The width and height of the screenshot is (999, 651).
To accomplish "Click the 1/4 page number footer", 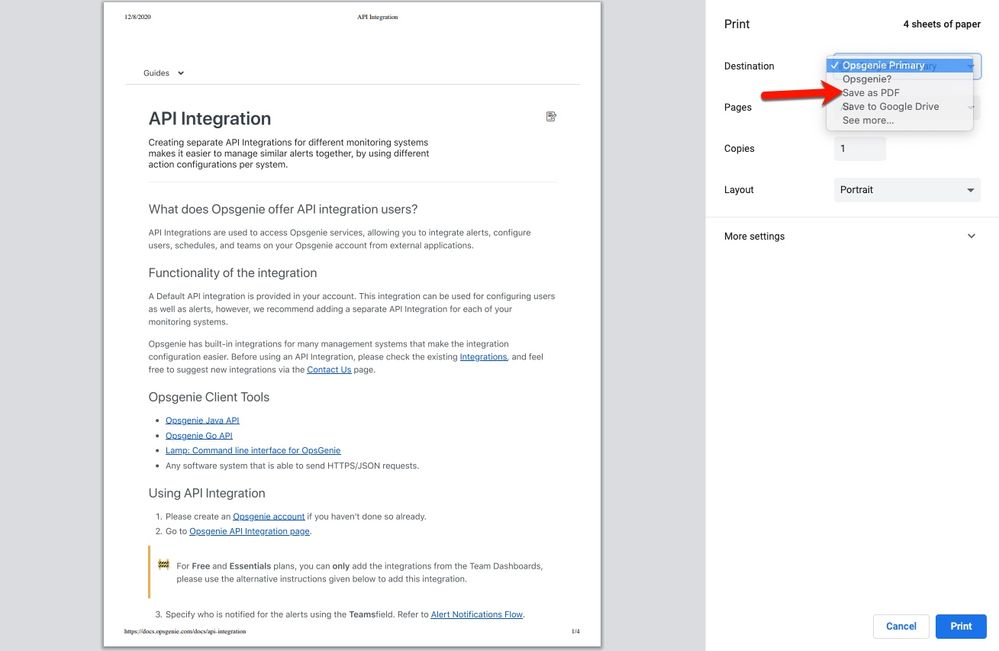I will pos(575,631).
